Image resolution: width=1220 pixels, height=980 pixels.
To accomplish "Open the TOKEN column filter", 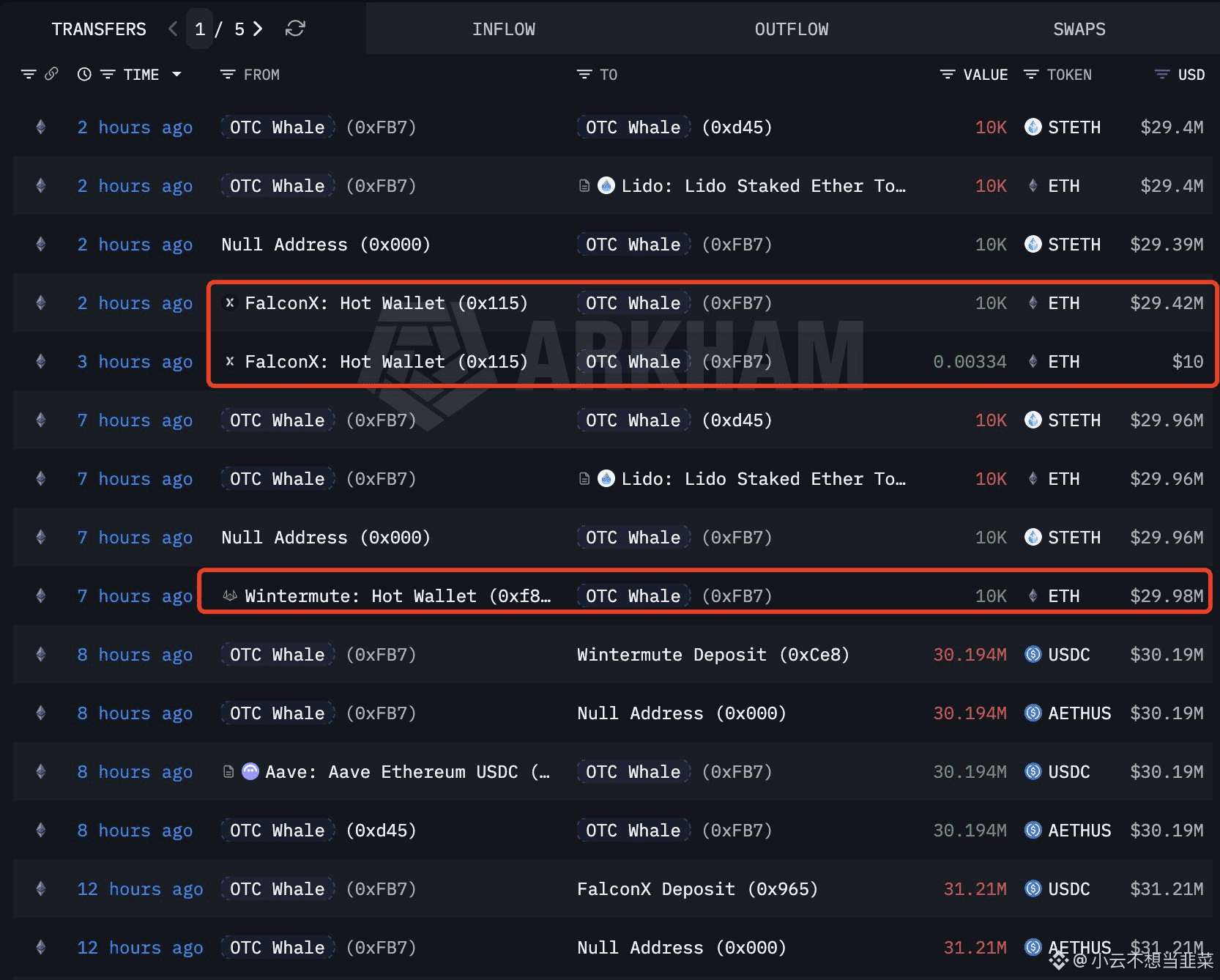I will [x=1031, y=74].
